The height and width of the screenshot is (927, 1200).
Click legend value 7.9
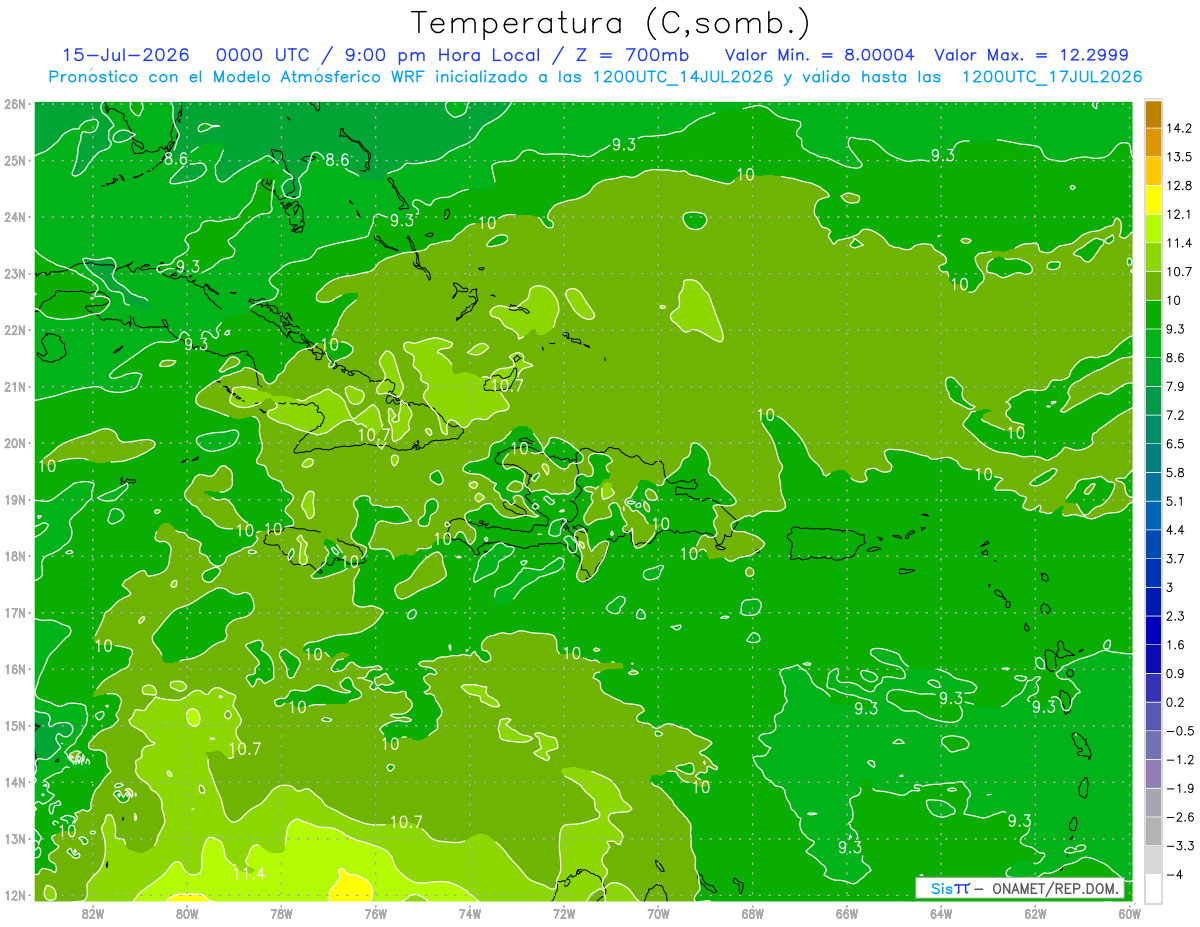1176,386
